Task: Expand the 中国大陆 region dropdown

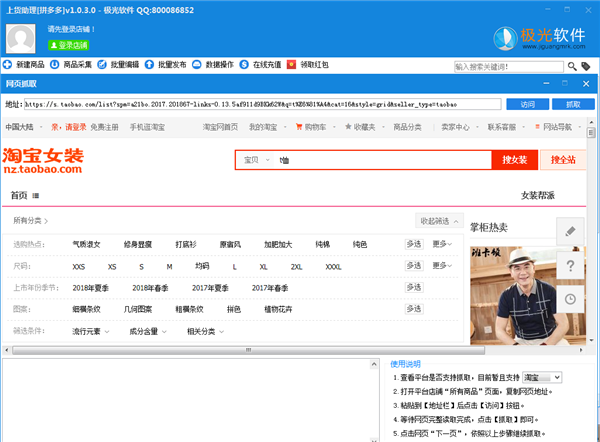Action: point(24,127)
